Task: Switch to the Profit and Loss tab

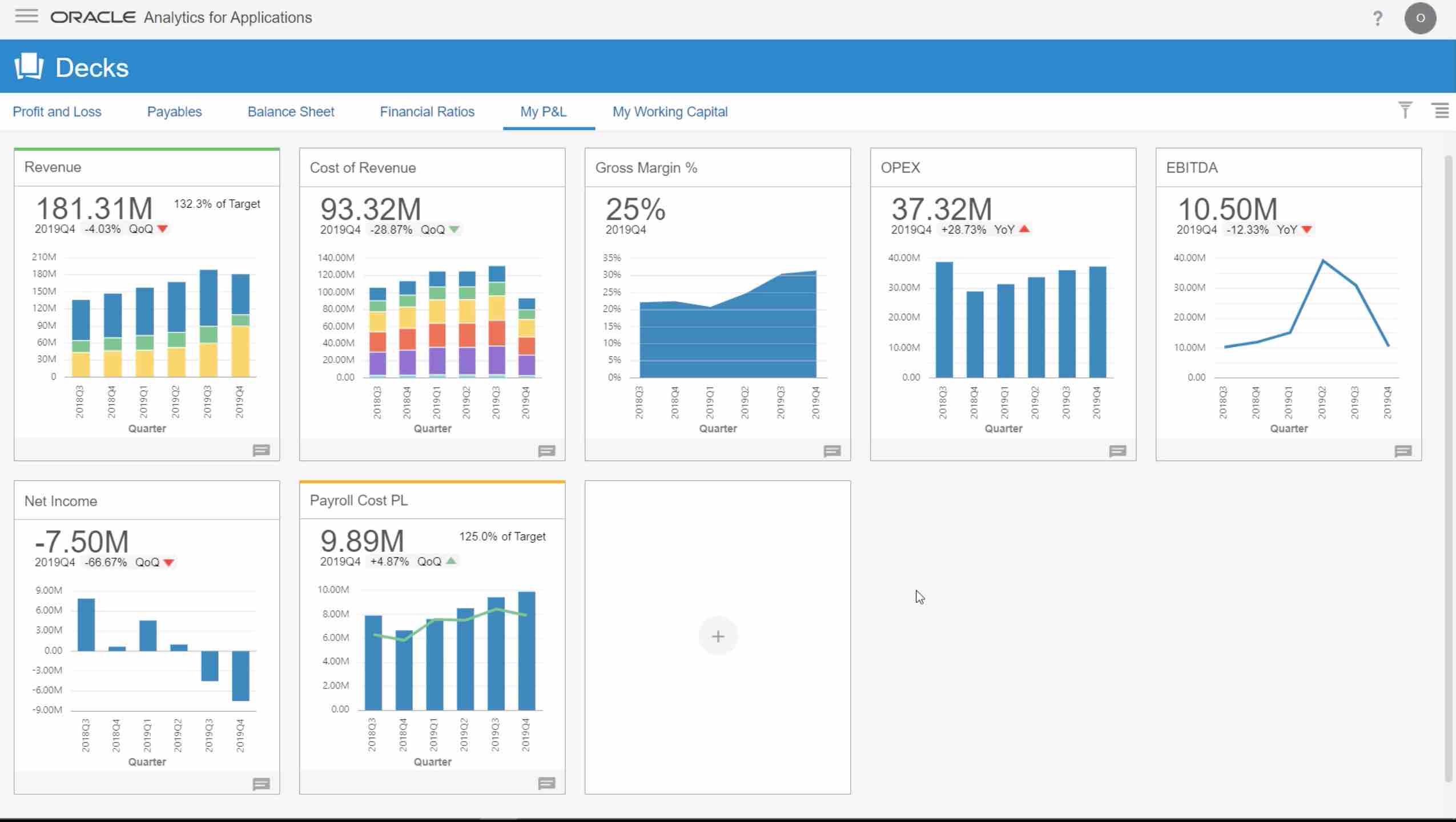Action: coord(57,112)
